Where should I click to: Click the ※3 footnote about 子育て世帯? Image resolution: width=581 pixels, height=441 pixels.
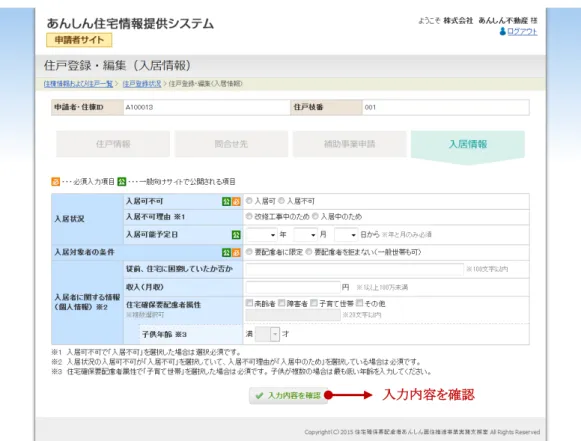[x=241, y=371]
